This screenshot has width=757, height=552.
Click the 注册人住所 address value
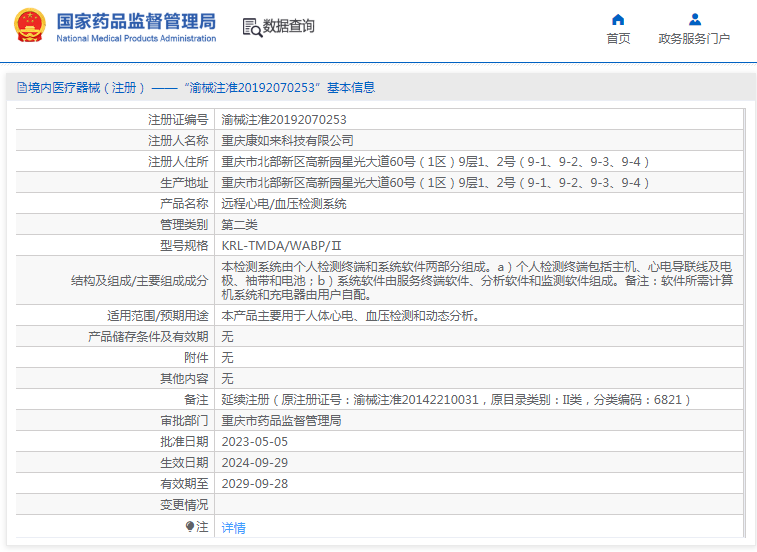[435, 161]
